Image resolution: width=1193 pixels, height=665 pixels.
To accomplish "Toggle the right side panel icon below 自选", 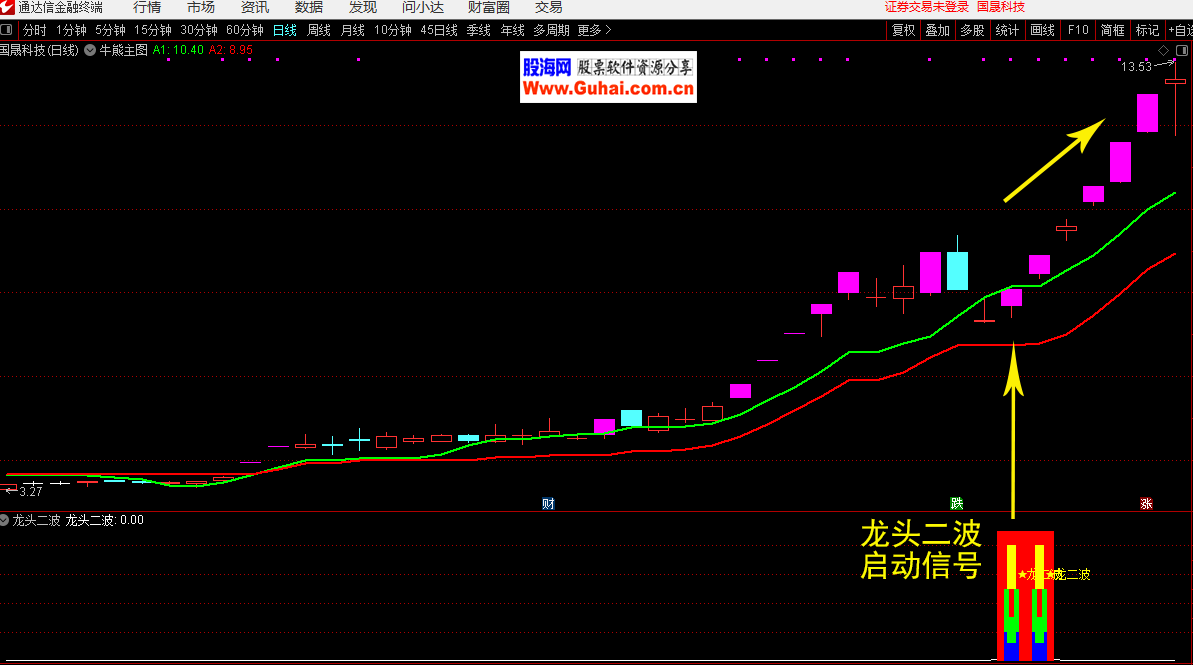I will [x=1181, y=50].
